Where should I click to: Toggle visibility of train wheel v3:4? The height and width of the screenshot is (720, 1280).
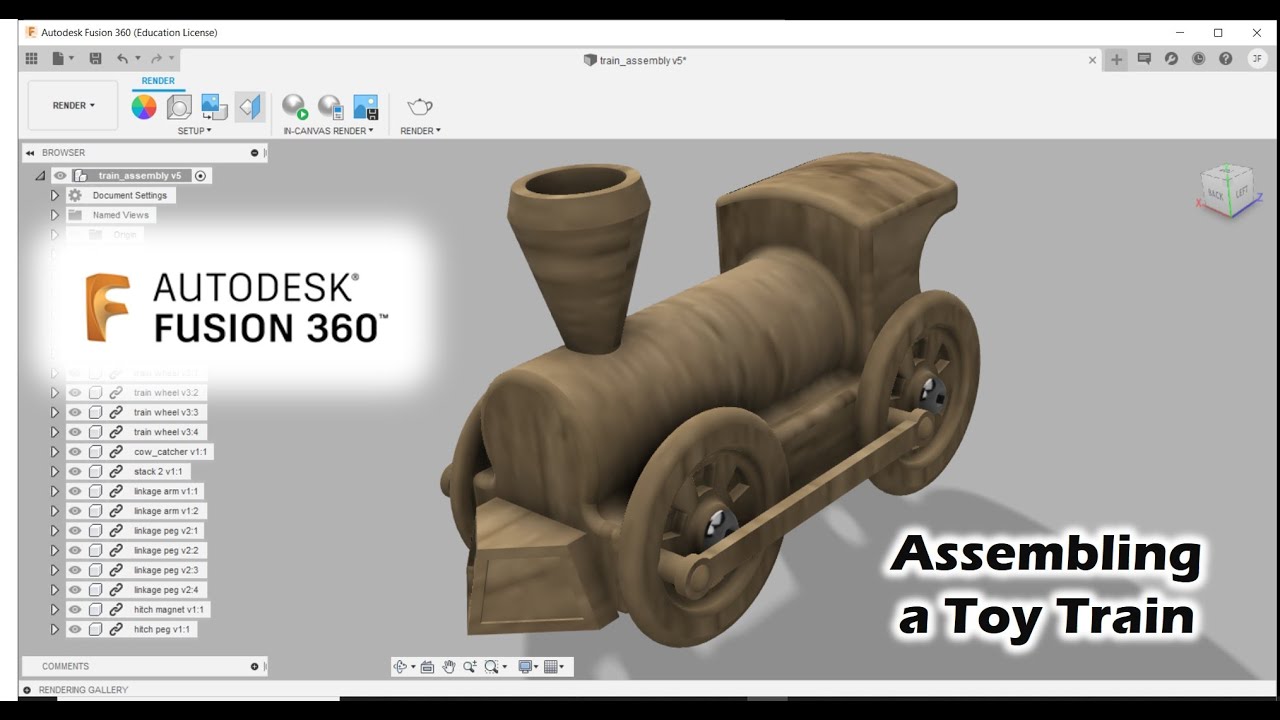(75, 432)
